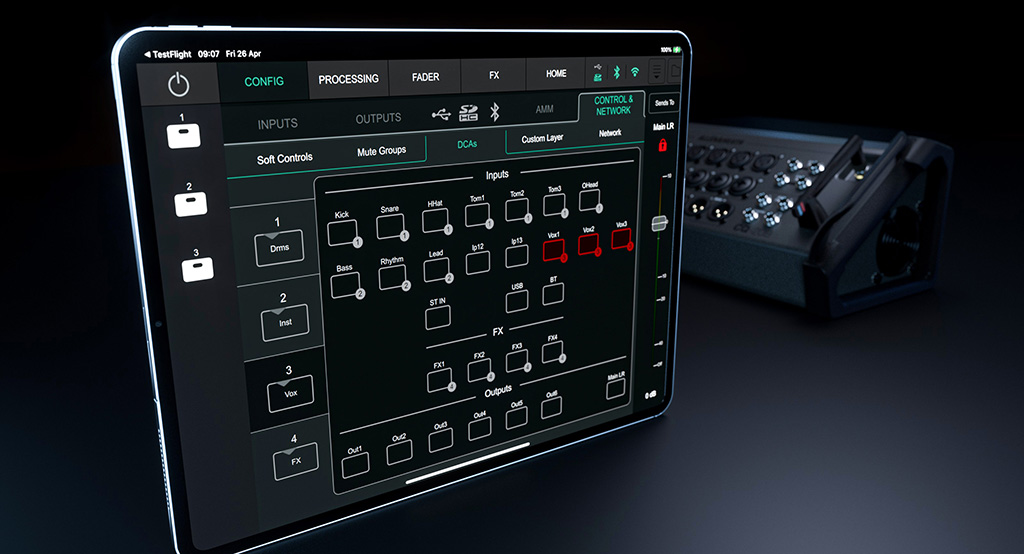The height and width of the screenshot is (554, 1024).
Task: Tap the battery indicator in status bar
Action: coord(678,50)
